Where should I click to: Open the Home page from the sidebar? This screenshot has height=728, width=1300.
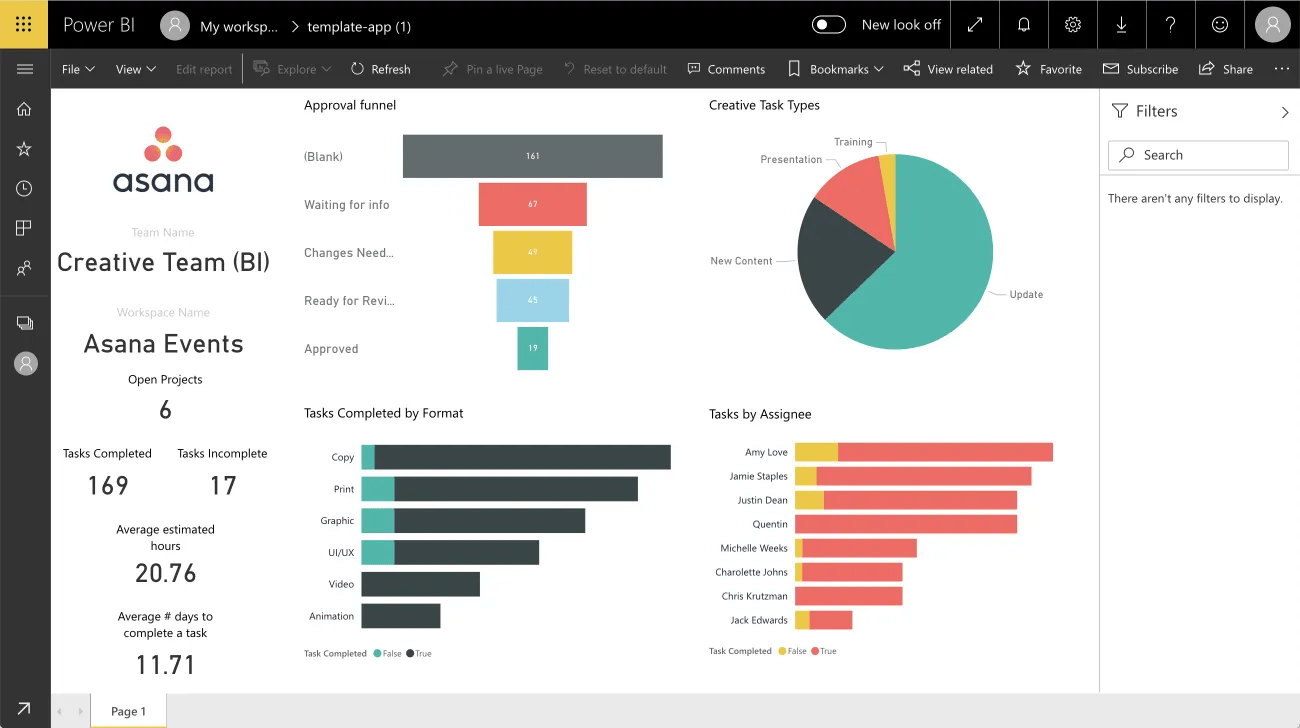click(x=25, y=108)
